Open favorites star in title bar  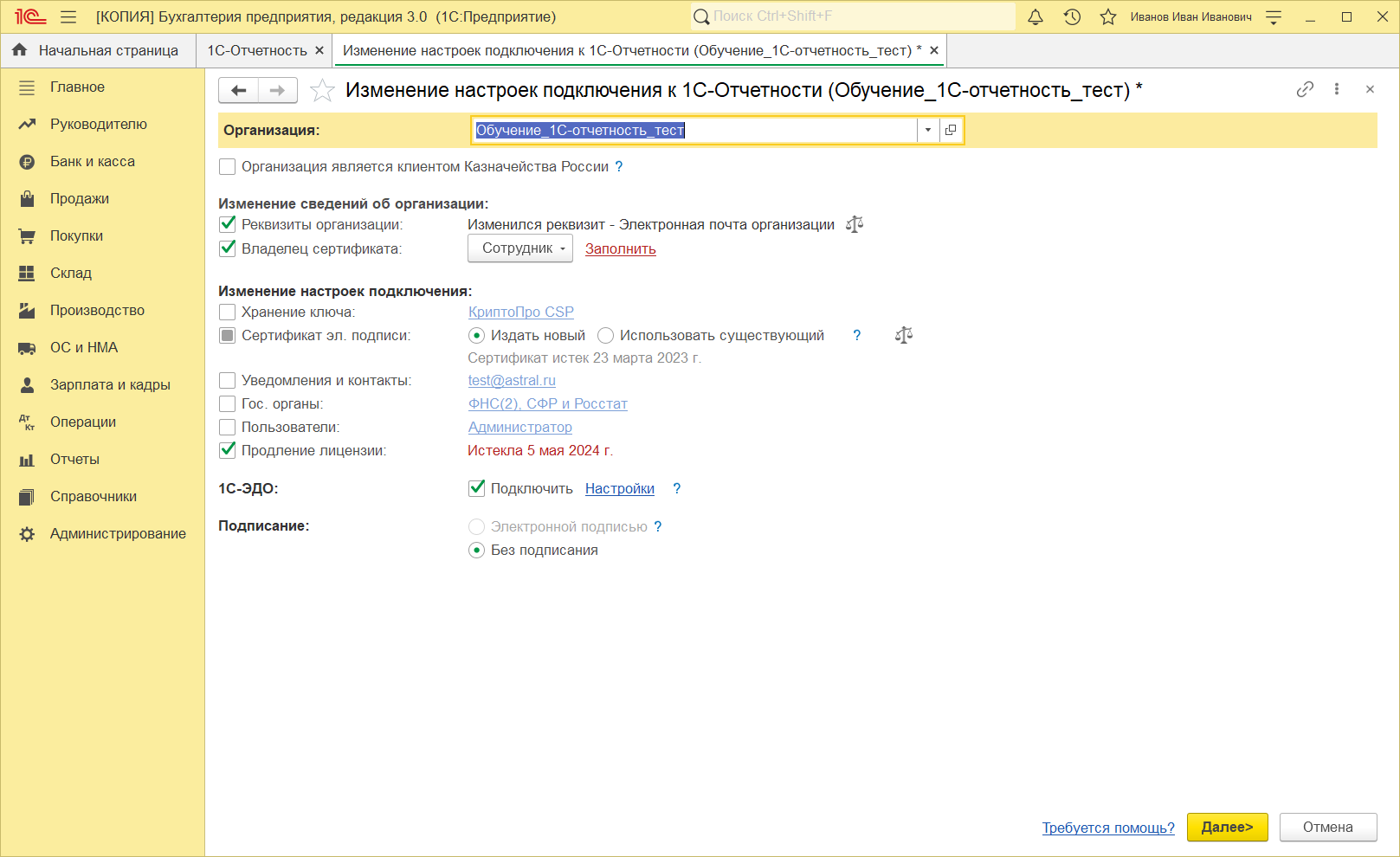coord(1108,16)
